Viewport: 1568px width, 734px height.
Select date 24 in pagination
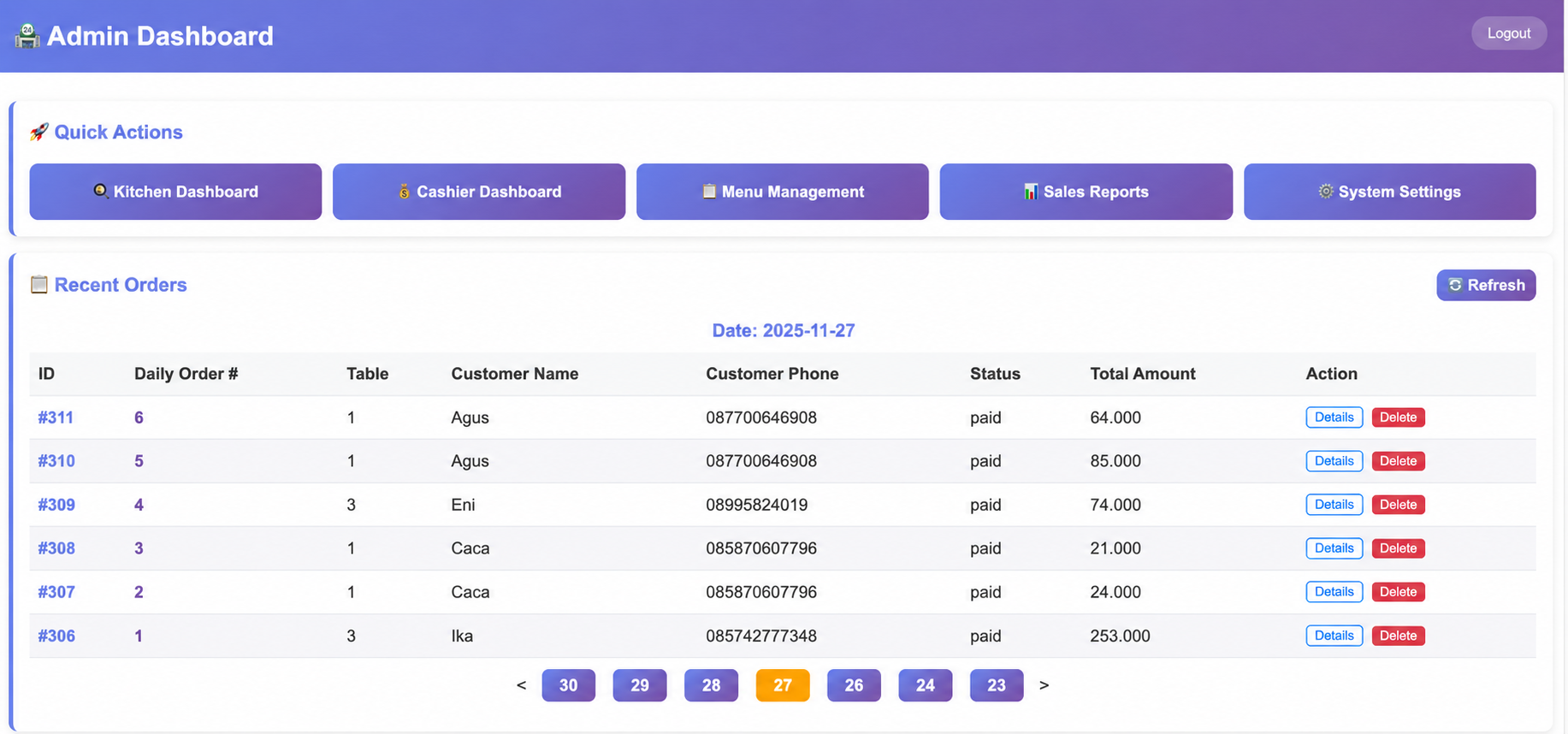(926, 685)
